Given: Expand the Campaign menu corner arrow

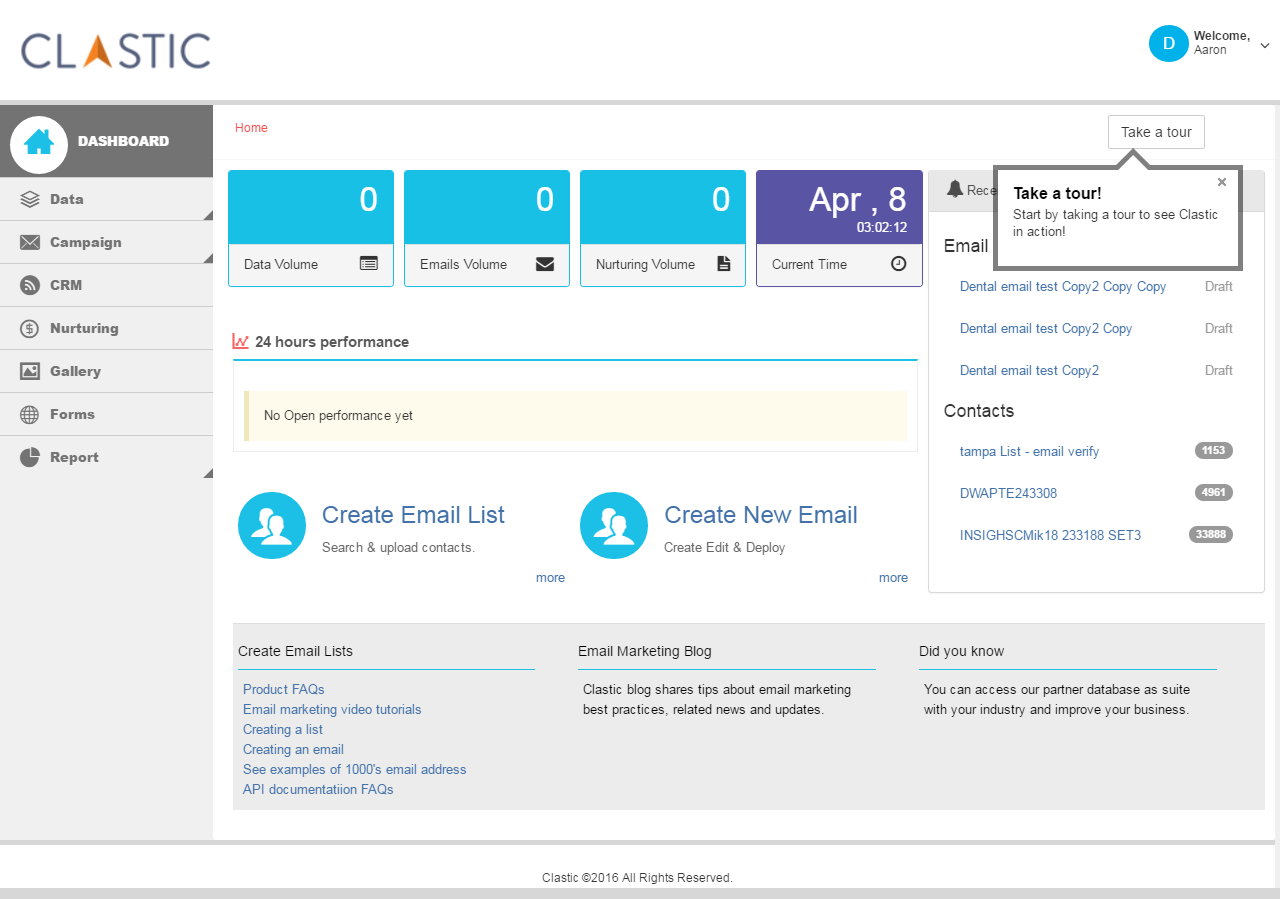Looking at the screenshot, I should click(x=208, y=258).
